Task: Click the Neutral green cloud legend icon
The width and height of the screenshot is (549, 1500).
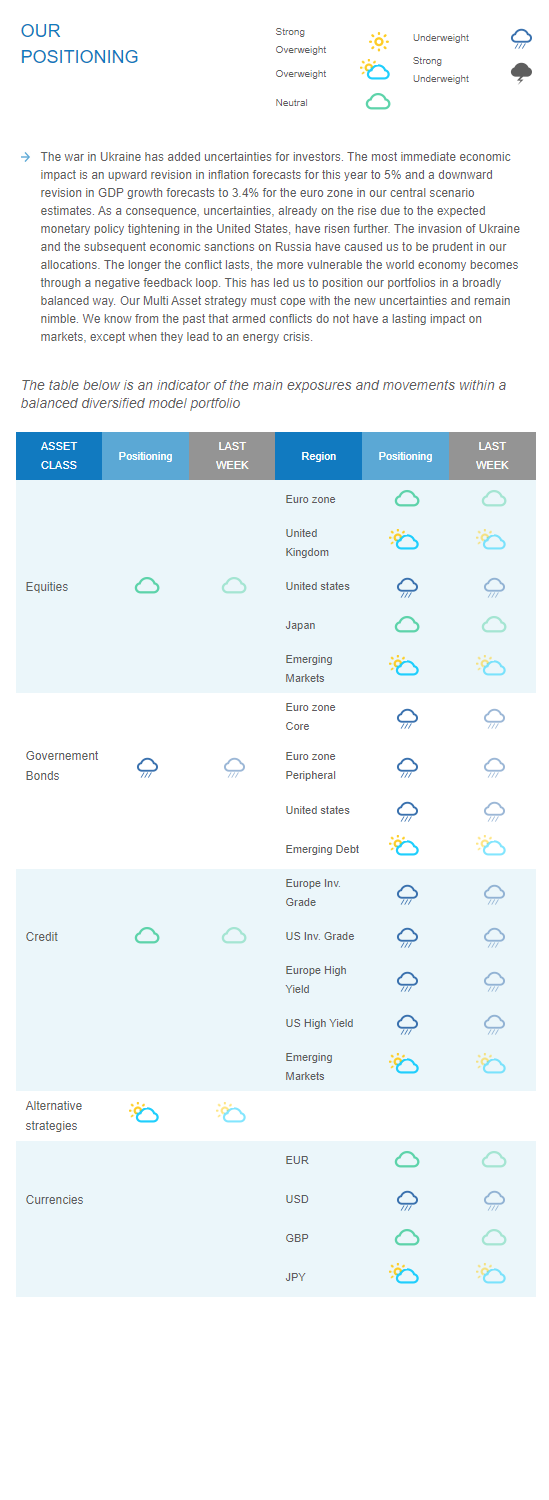Action: pyautogui.click(x=378, y=102)
